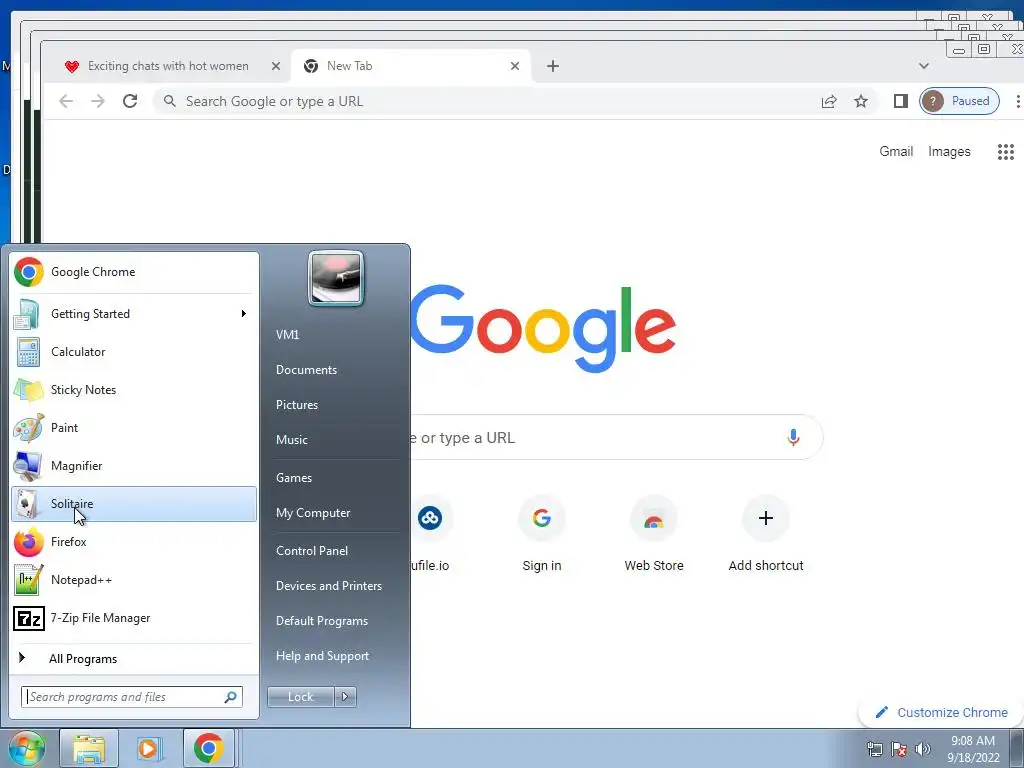Screen dimensions: 1024x768
Task: Click the user account picture in Start menu
Action: tap(336, 278)
